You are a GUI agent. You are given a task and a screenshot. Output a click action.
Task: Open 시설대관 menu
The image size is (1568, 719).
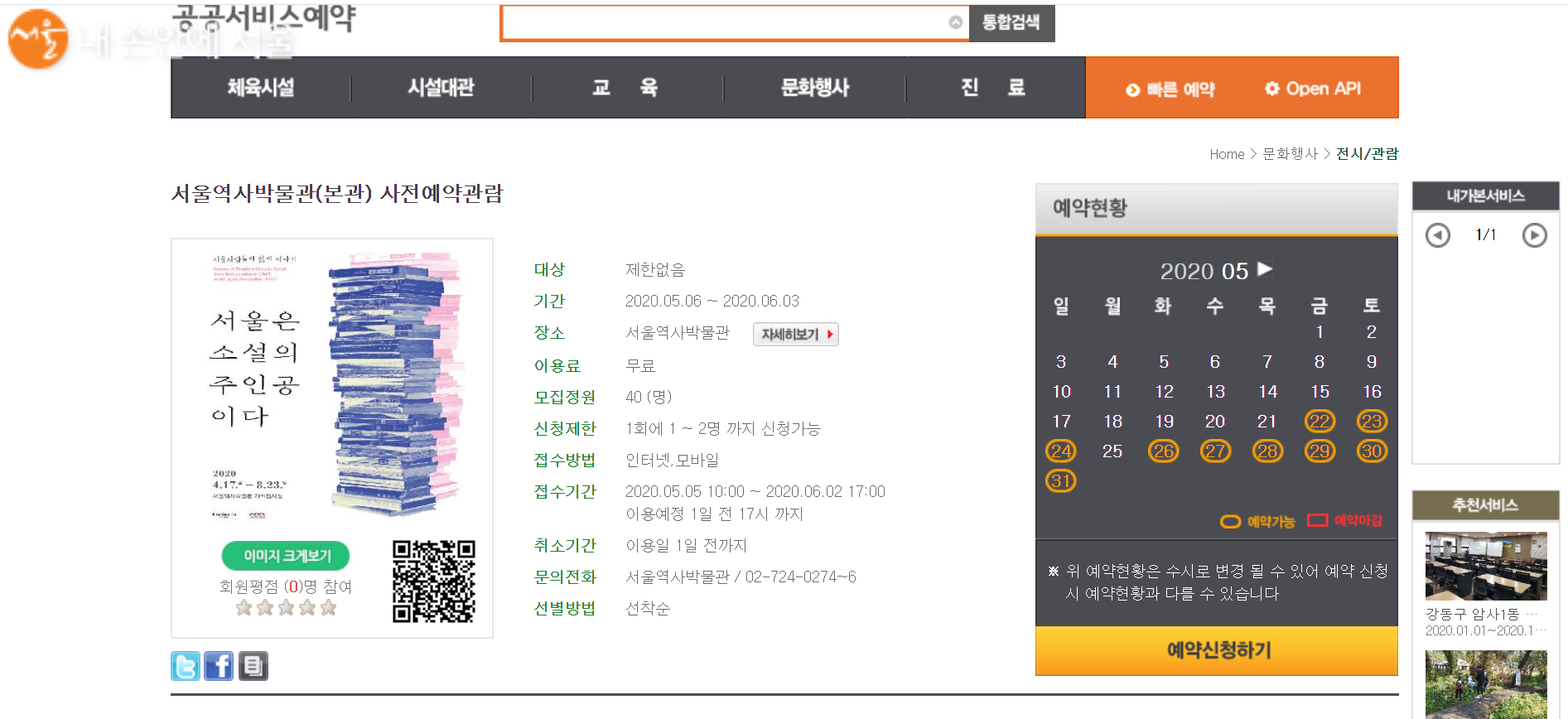coord(441,88)
